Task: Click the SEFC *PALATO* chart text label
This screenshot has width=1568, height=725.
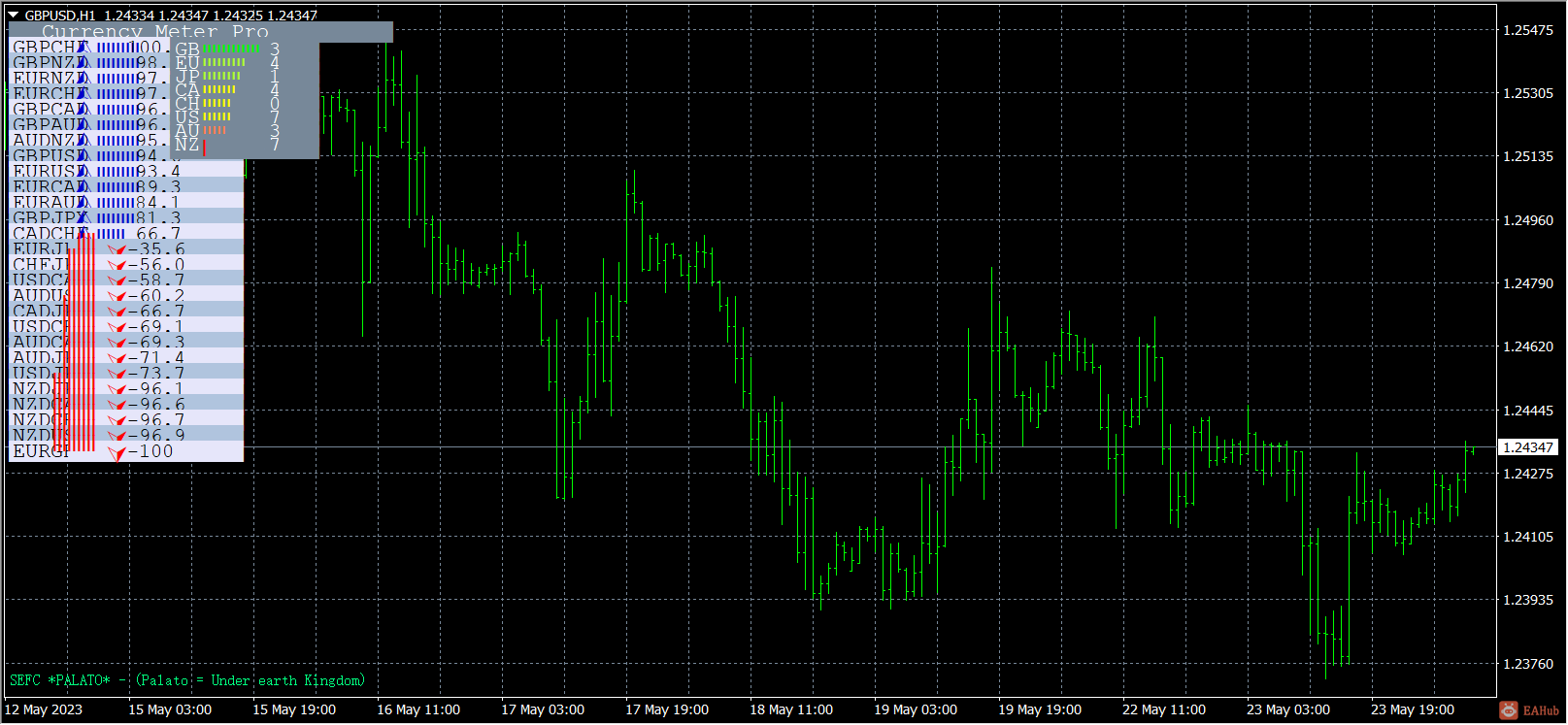Action: tap(187, 680)
